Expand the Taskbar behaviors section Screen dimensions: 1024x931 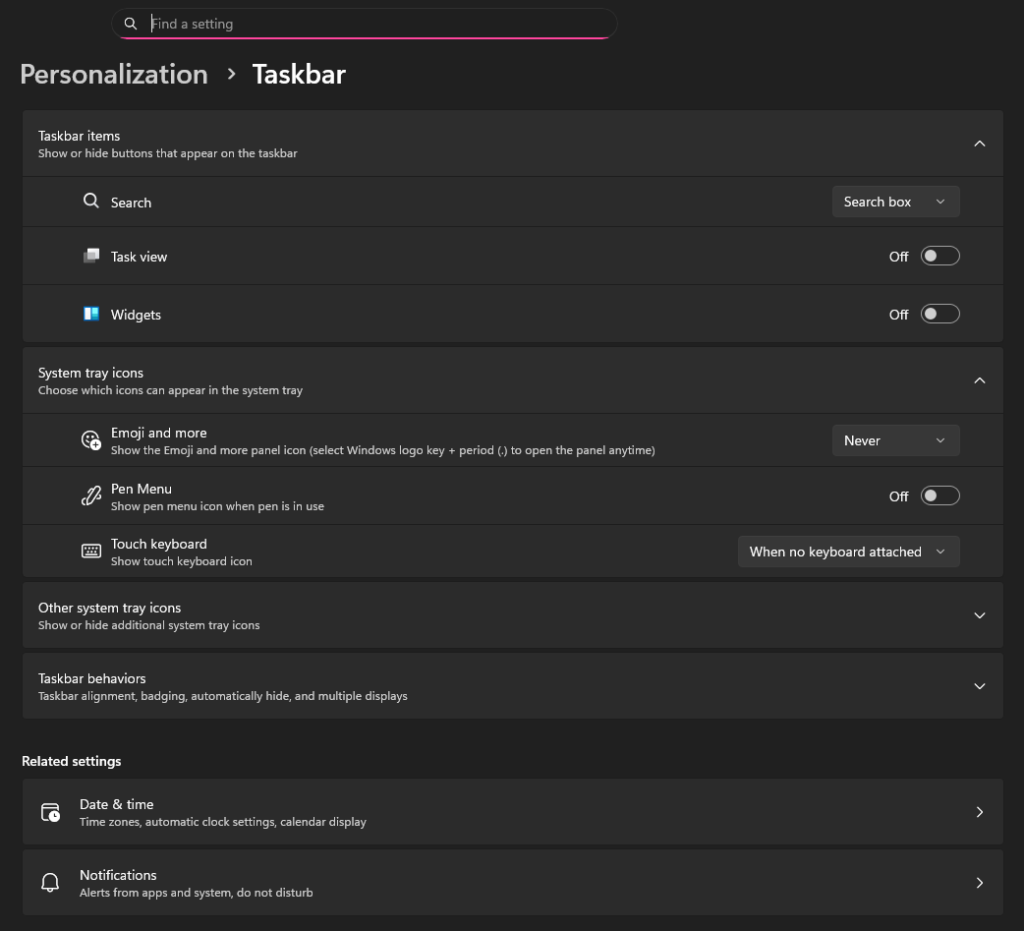tap(512, 686)
